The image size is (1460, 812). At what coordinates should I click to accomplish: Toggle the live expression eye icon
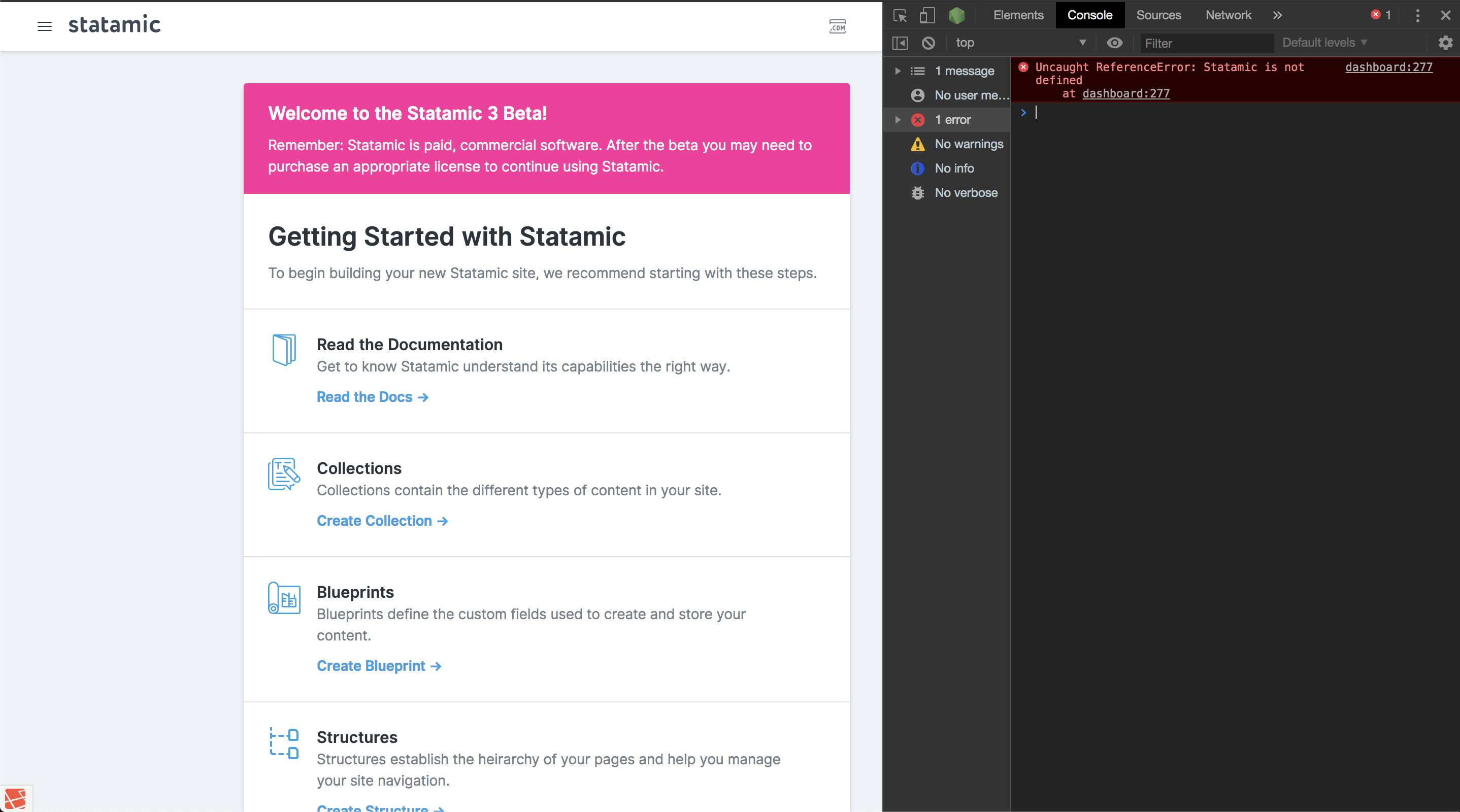pos(1115,43)
